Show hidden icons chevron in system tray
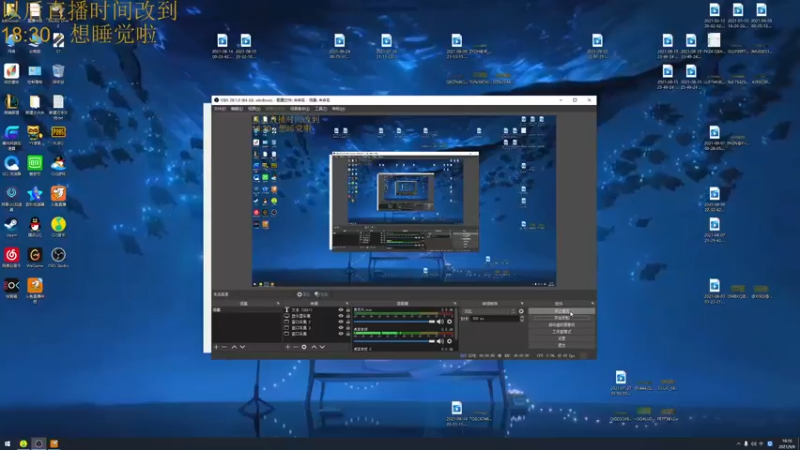 [738, 444]
